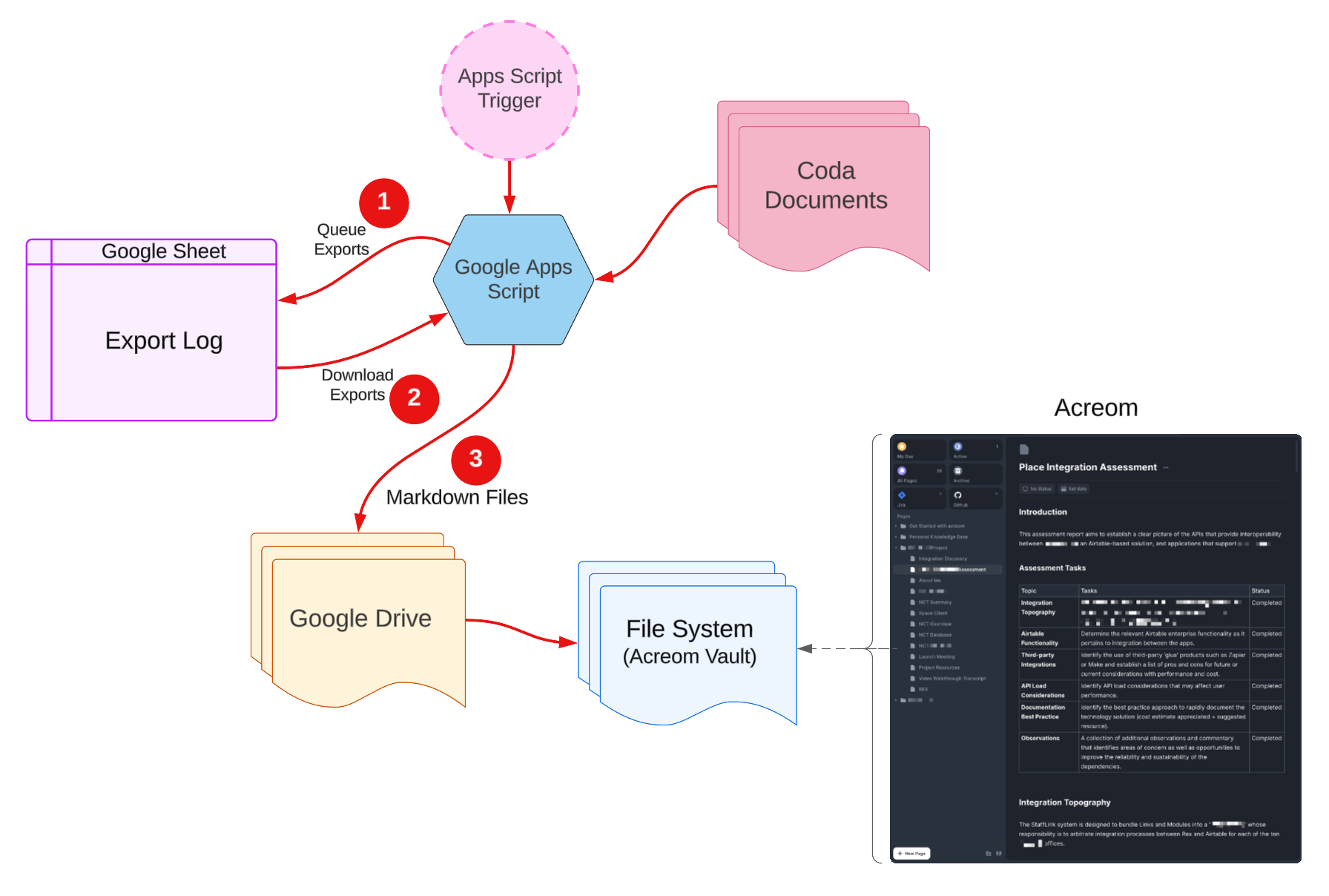Click the editor's vertical scrollbar
This screenshot has width=1329, height=896.
click(x=1297, y=455)
